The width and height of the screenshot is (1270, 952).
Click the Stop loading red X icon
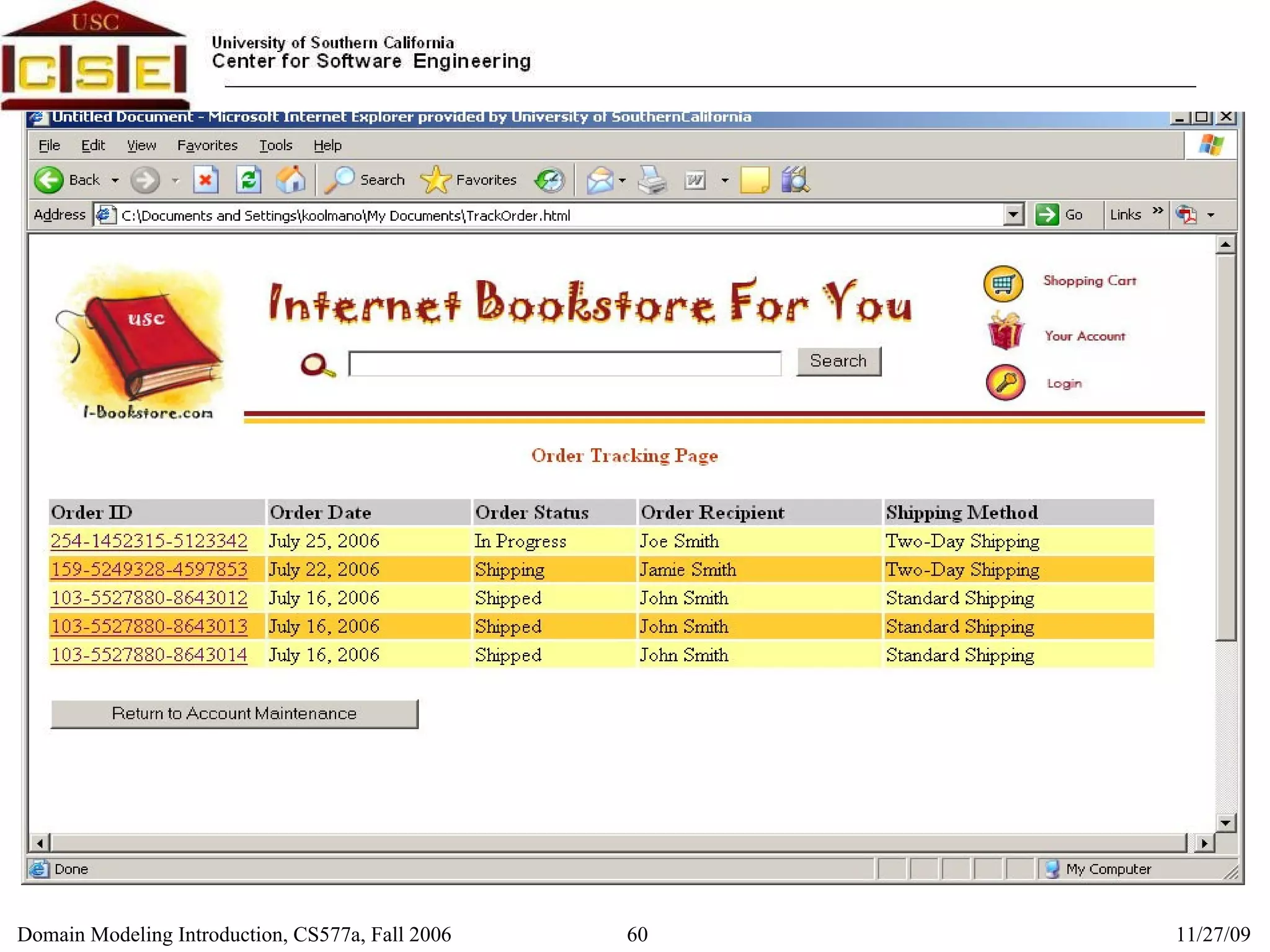[205, 180]
